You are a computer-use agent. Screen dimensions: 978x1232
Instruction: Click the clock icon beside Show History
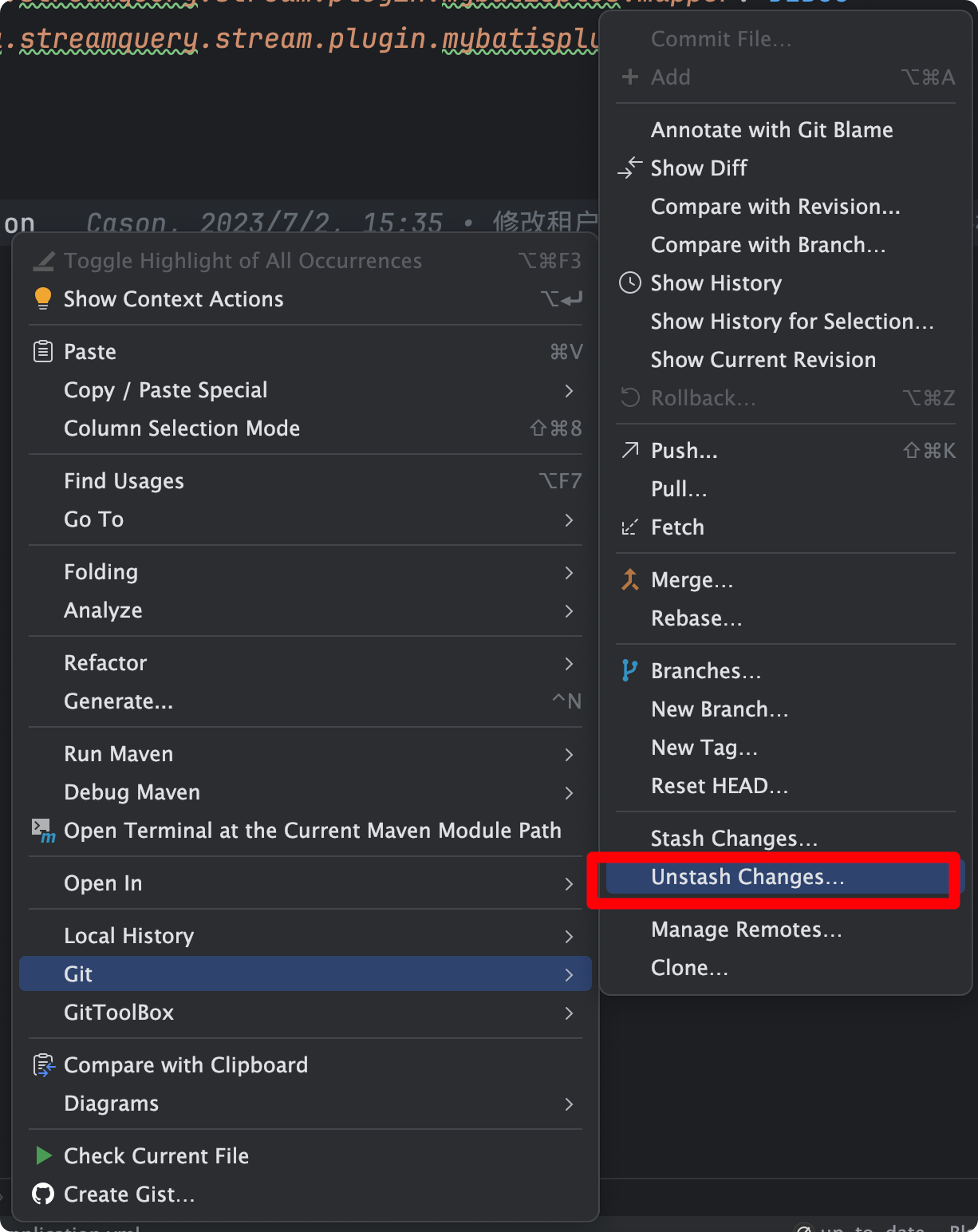[630, 283]
